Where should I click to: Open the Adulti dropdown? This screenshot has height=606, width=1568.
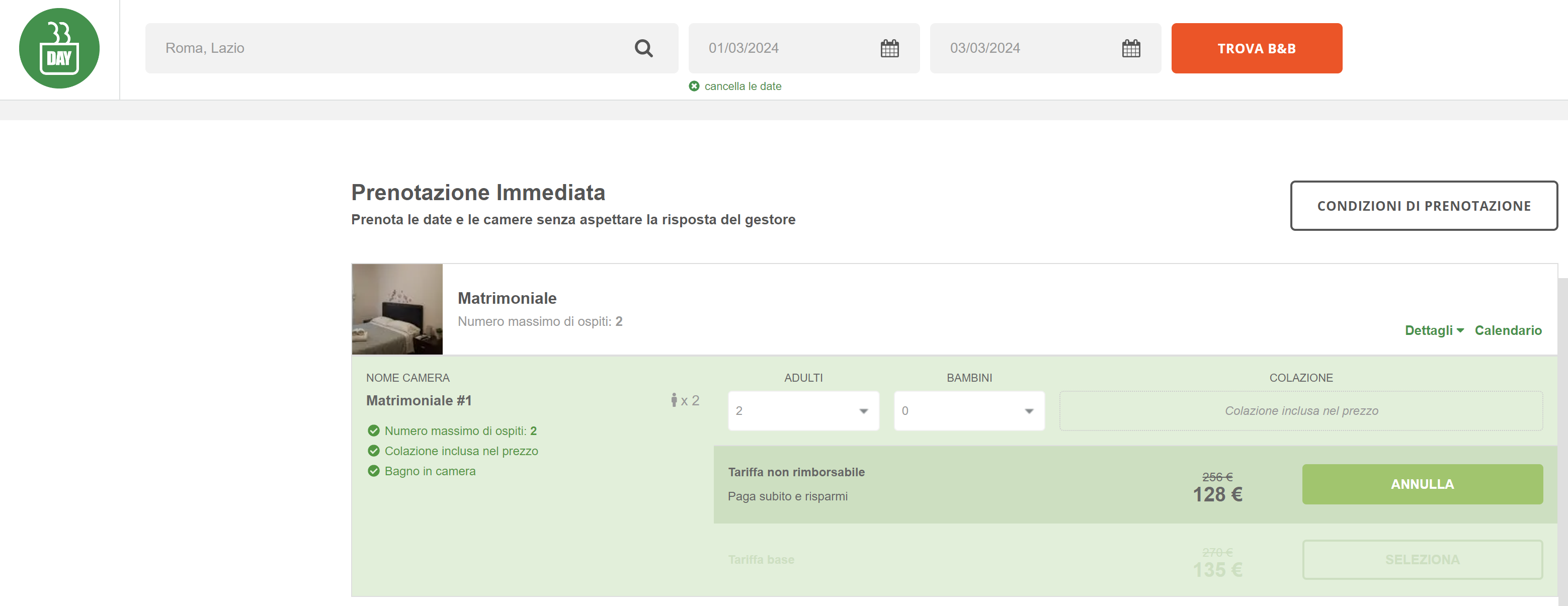(803, 411)
